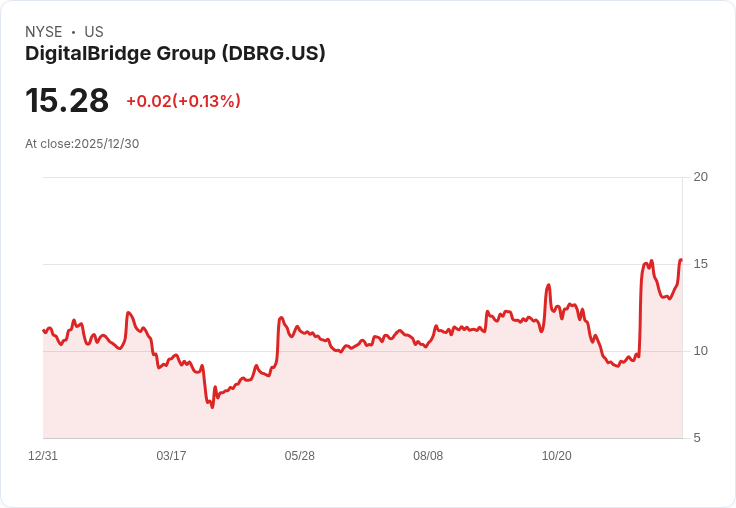The height and width of the screenshot is (508, 736).
Task: Click the 05/28 date axis label
Action: pyautogui.click(x=299, y=456)
